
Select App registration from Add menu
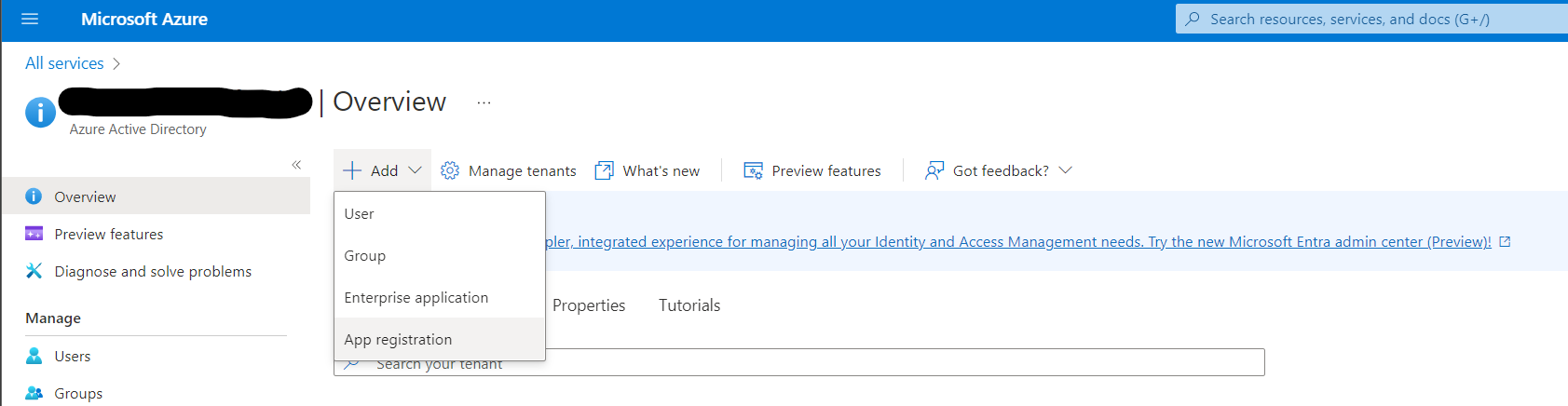pyautogui.click(x=398, y=339)
